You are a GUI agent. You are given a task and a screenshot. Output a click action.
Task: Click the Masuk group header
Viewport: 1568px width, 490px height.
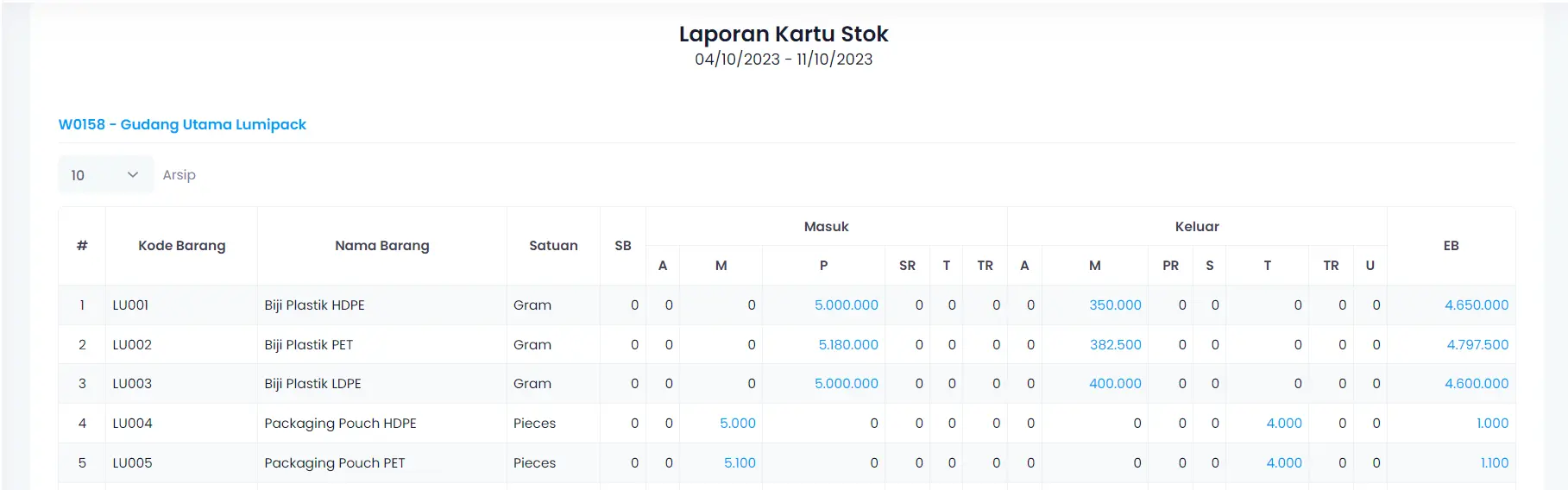click(827, 227)
